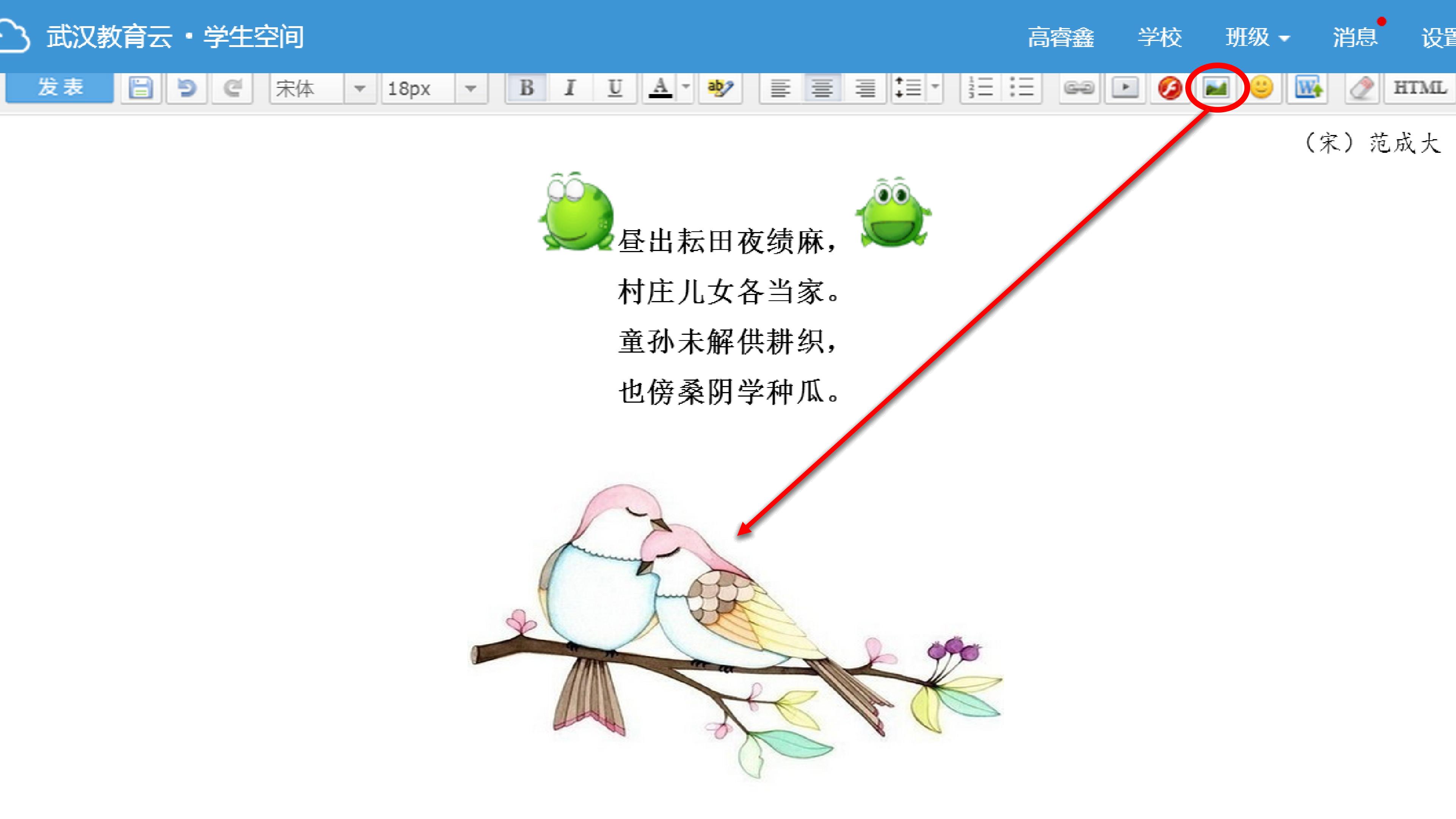Click the save floppy disk icon

pos(140,88)
